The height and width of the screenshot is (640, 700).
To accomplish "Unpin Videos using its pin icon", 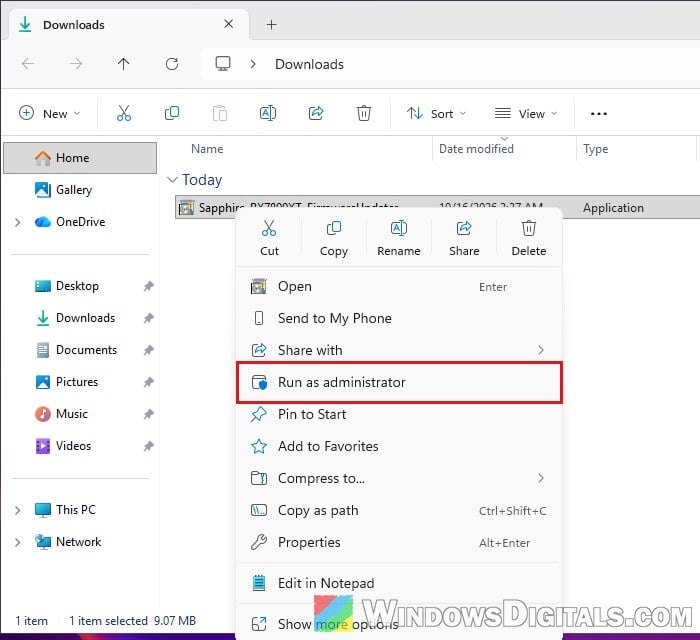I will [148, 446].
